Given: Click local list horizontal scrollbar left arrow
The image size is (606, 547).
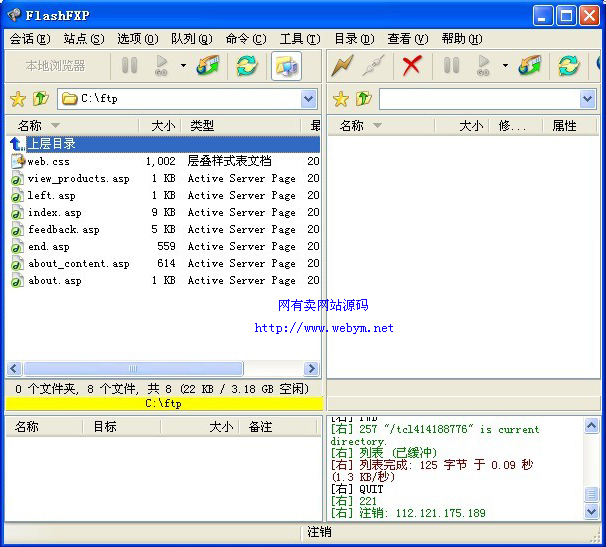Looking at the screenshot, I should [14, 368].
